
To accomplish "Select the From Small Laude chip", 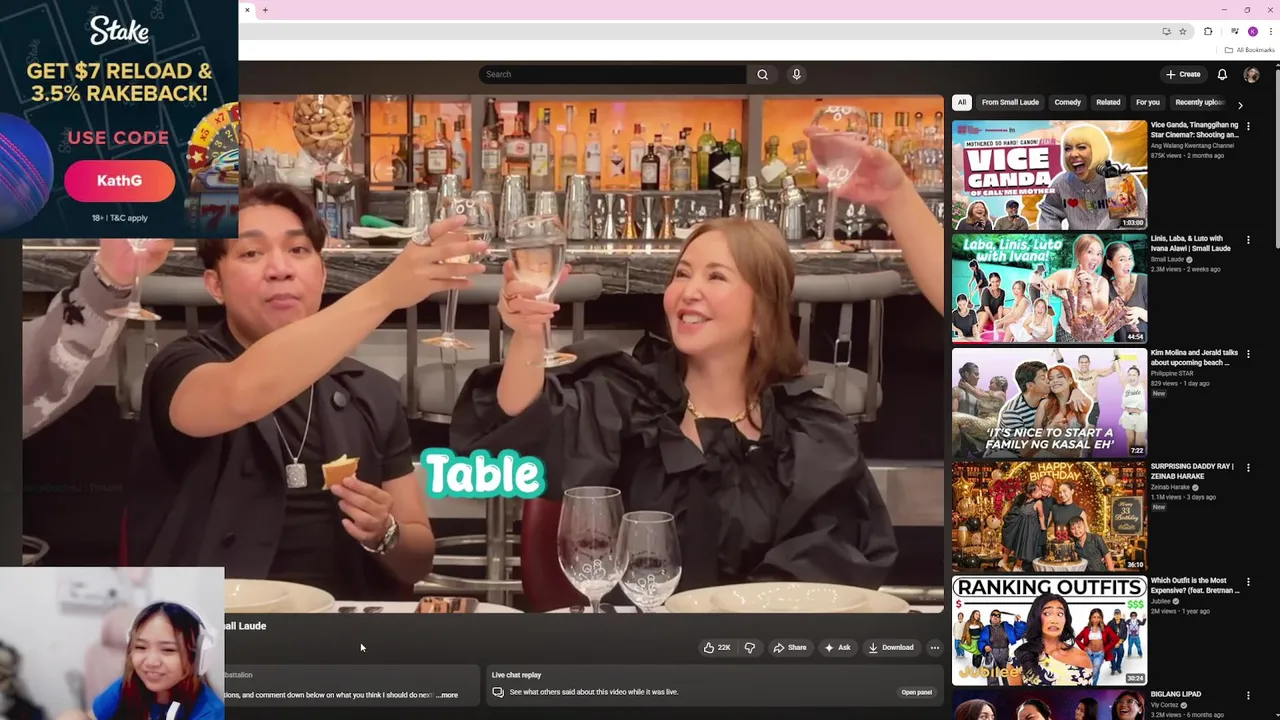I will tap(1010, 102).
